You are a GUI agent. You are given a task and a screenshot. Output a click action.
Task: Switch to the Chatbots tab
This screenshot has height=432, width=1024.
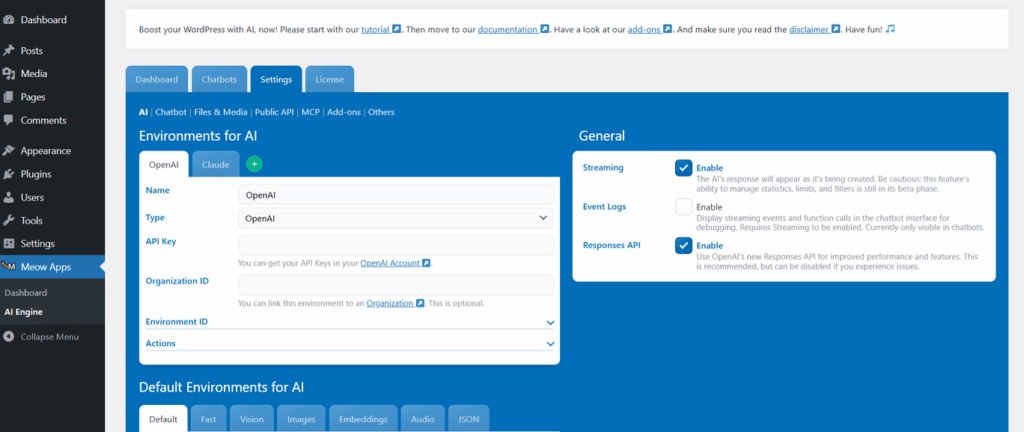tap(218, 79)
